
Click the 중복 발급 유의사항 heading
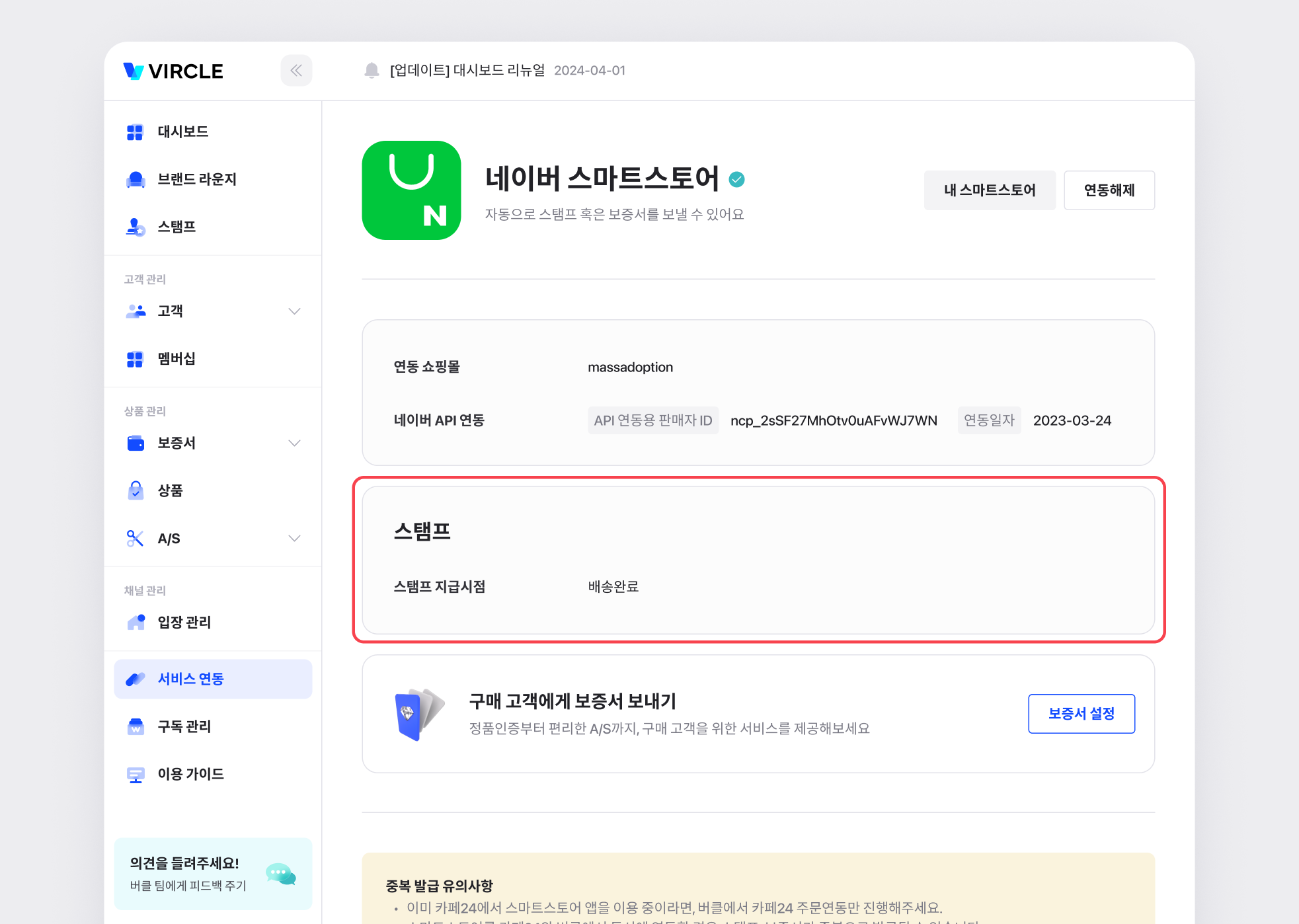pos(440,886)
